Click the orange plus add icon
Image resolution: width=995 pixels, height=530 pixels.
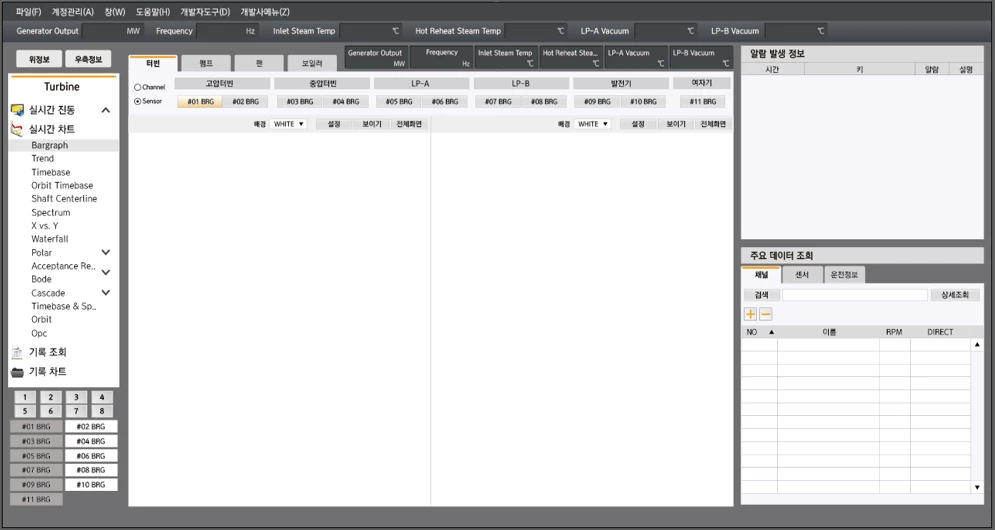(x=750, y=314)
